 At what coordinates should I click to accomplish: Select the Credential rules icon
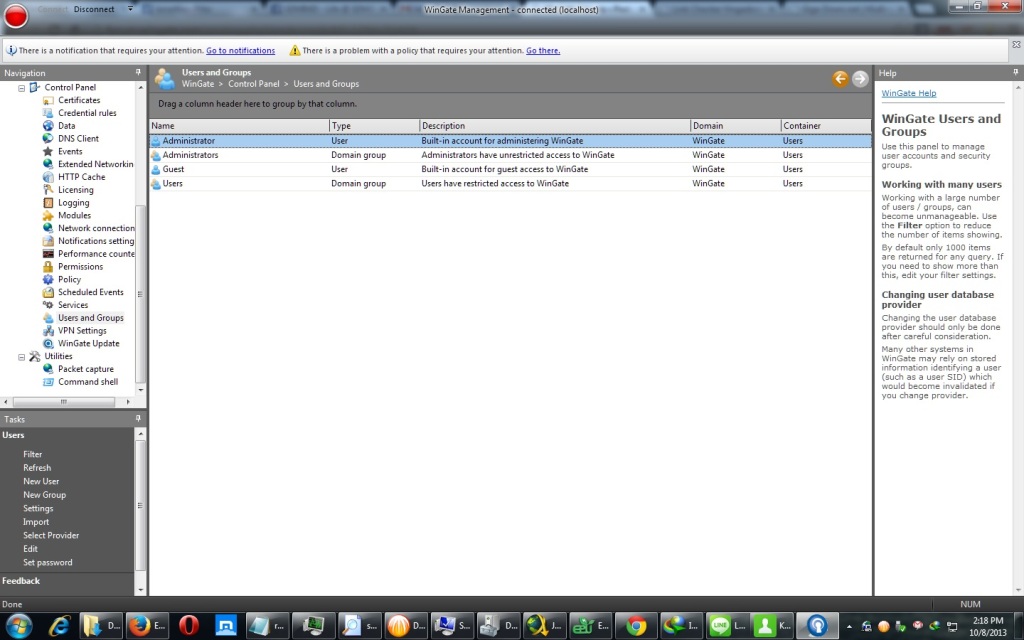point(48,113)
